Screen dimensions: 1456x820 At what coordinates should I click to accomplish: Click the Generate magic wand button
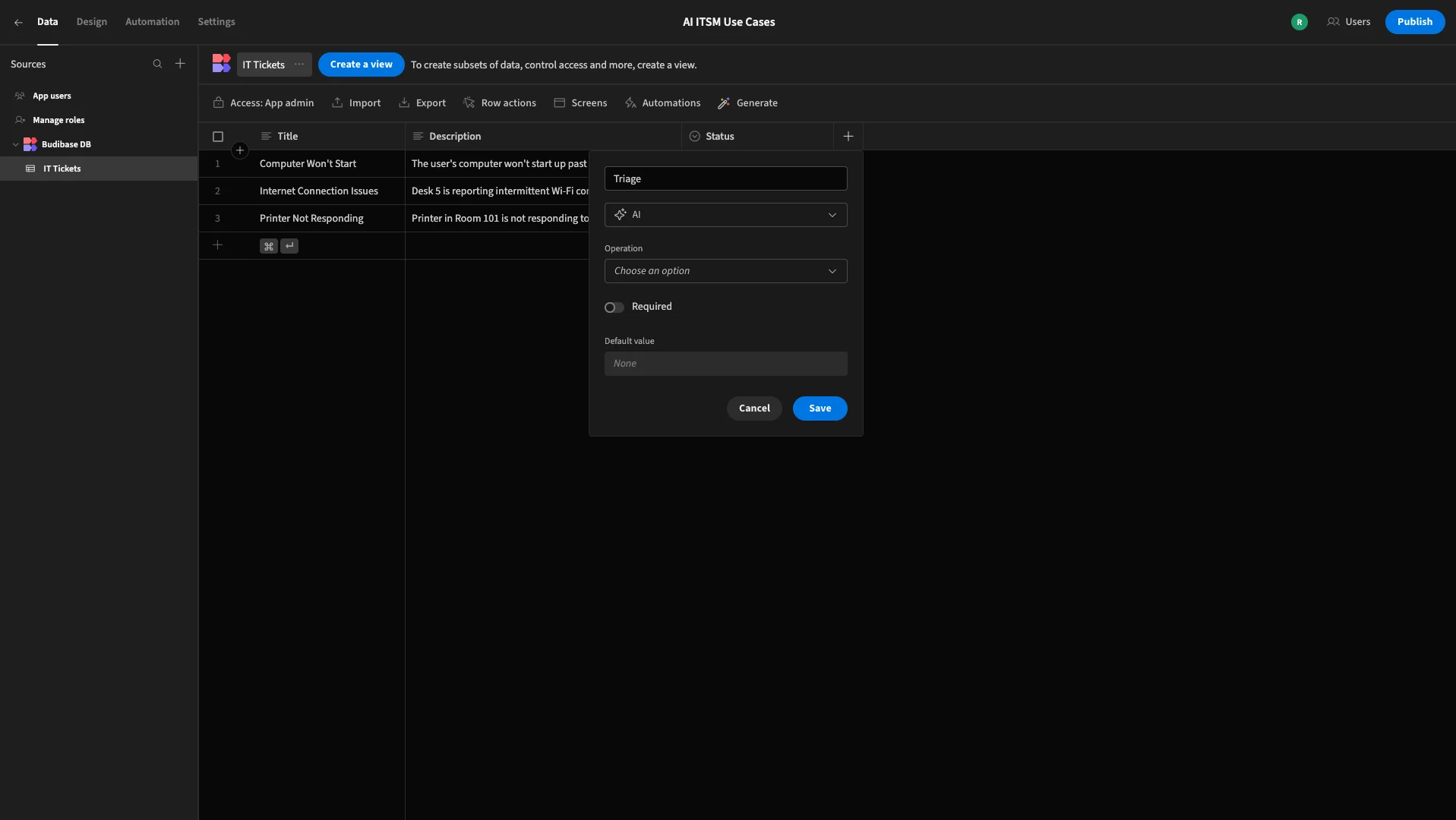pos(748,103)
